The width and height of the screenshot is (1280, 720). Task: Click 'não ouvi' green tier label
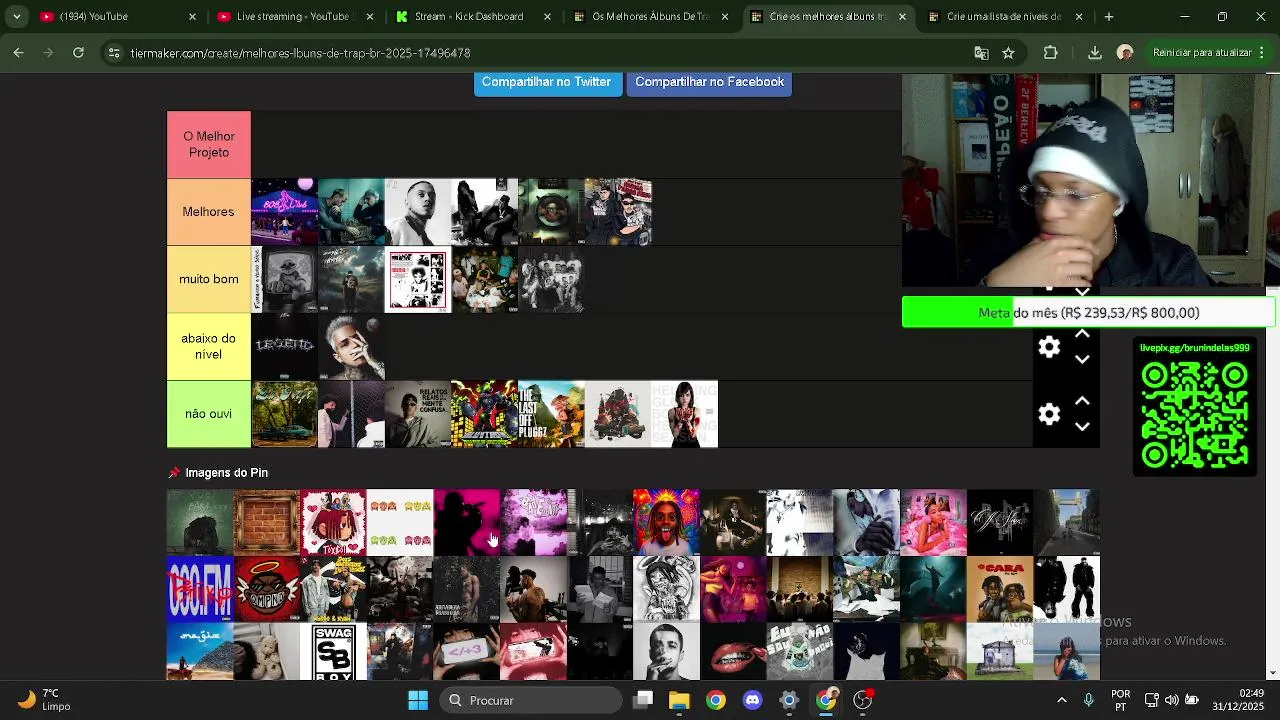click(209, 414)
